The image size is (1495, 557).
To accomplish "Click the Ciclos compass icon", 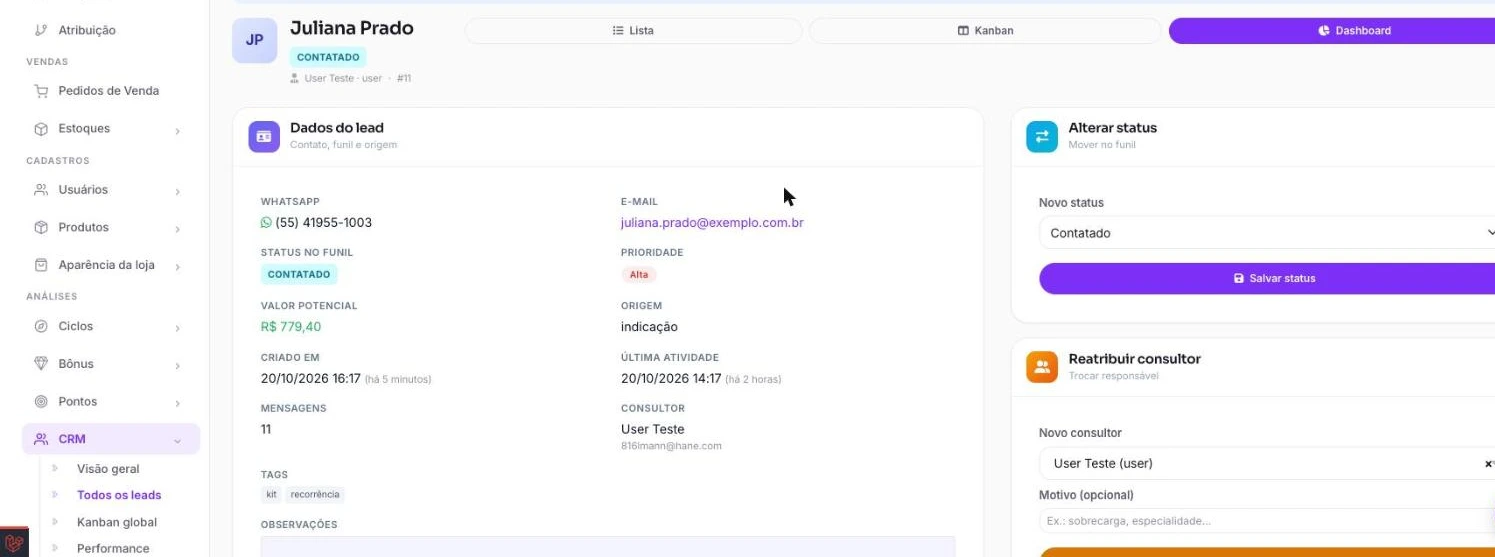I will pos(41,326).
